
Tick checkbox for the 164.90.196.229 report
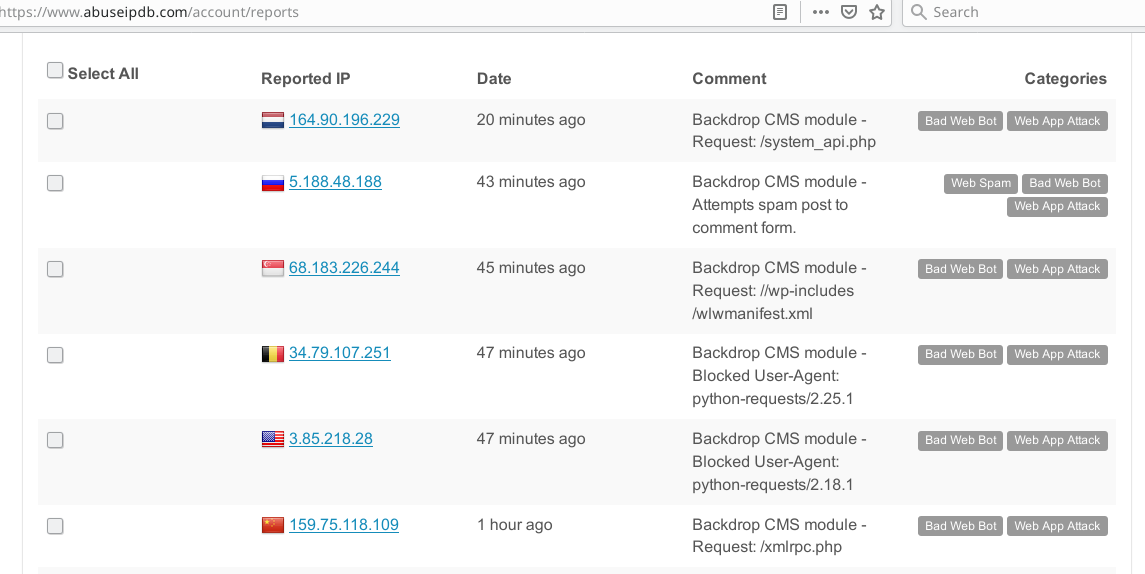point(55,121)
